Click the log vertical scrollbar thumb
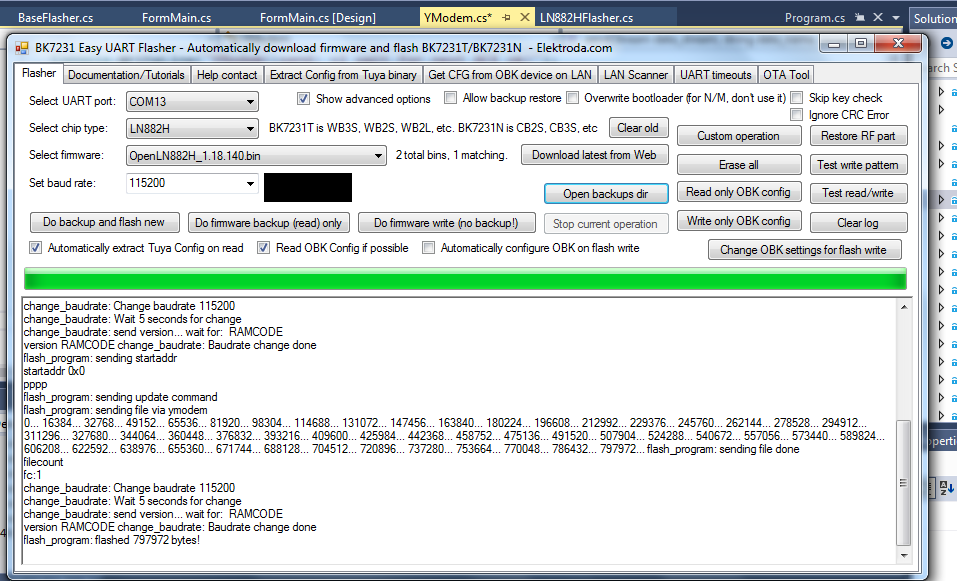957x581 pixels. [904, 482]
